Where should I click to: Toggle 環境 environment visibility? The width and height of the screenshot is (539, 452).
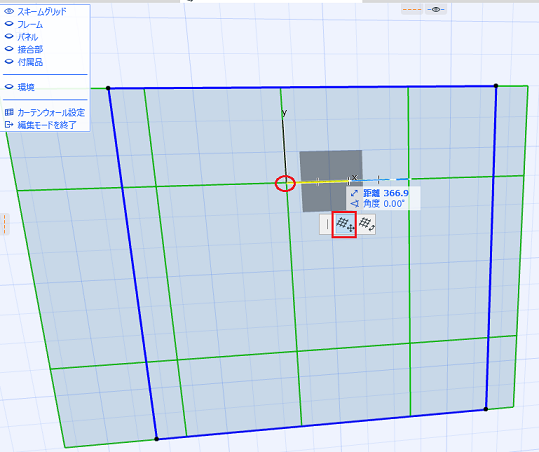[x=9, y=87]
